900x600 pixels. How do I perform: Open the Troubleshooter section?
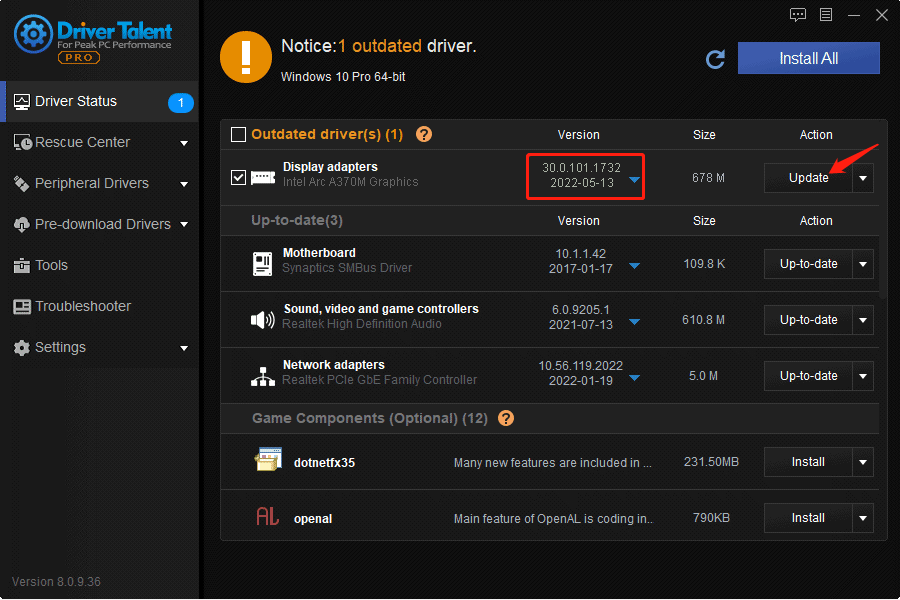point(99,307)
